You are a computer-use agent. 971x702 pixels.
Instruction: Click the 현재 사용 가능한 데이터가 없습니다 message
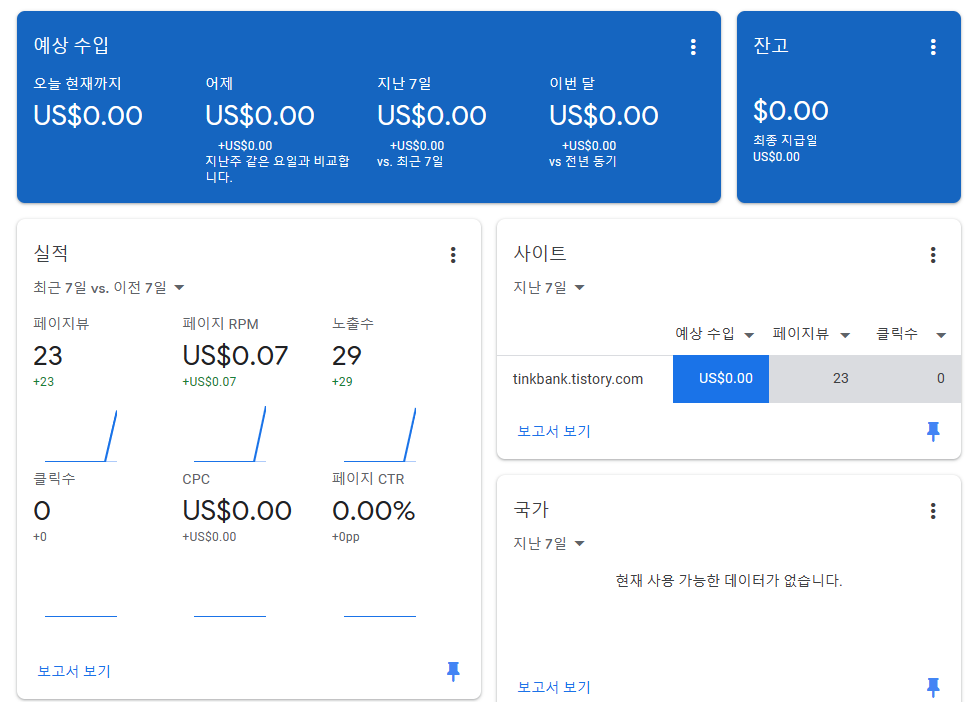click(x=729, y=581)
